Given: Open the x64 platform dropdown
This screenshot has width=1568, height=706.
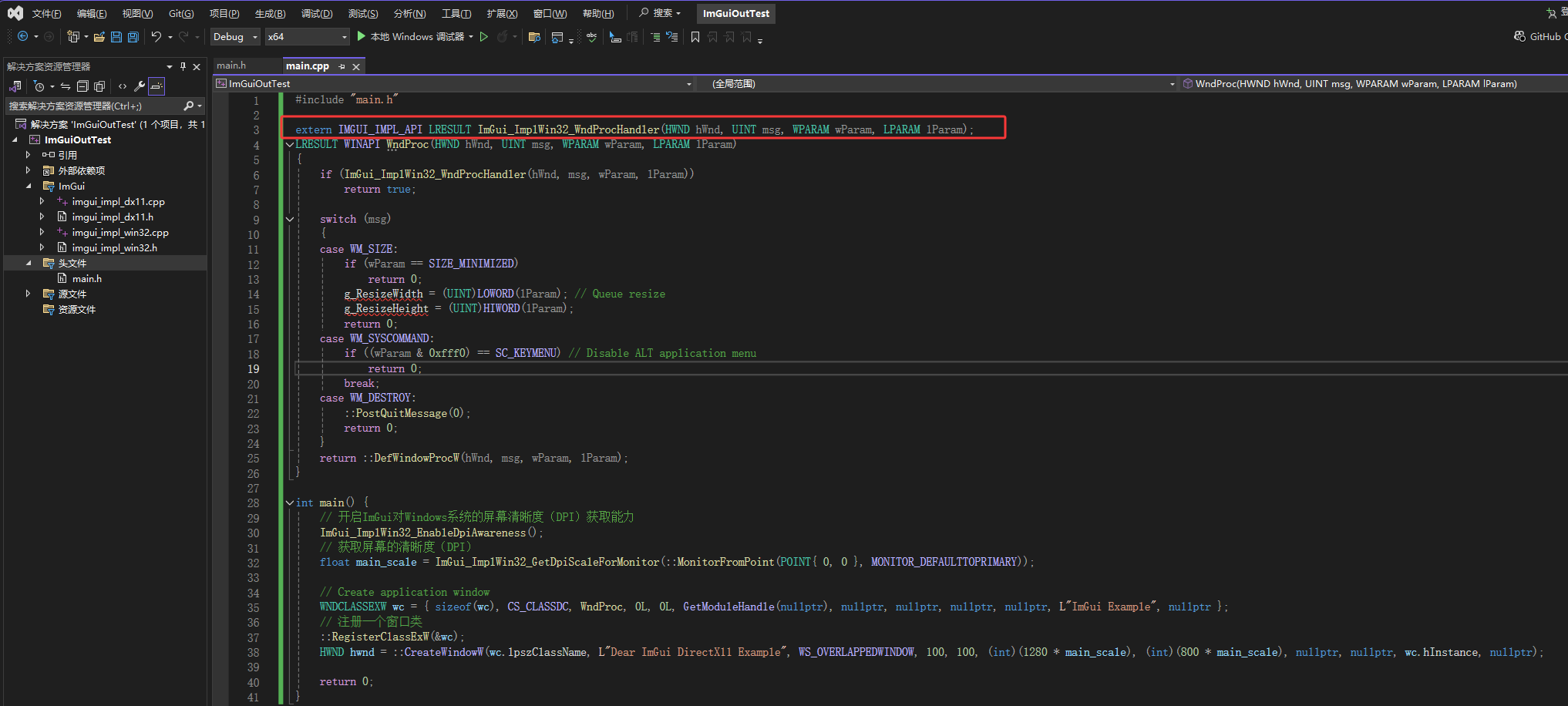Looking at the screenshot, I should (x=308, y=36).
